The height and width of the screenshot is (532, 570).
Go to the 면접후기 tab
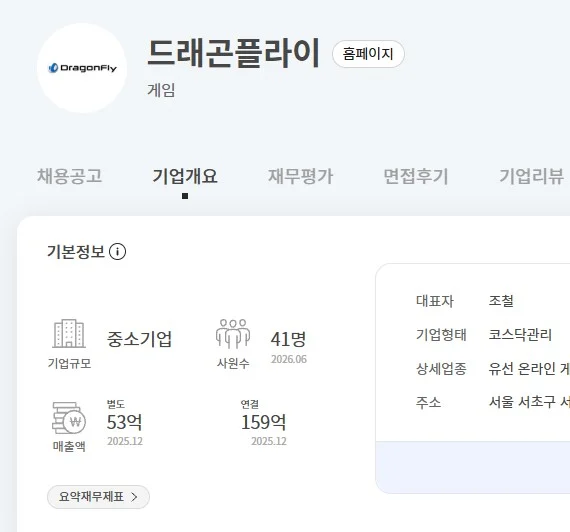pyautogui.click(x=416, y=176)
